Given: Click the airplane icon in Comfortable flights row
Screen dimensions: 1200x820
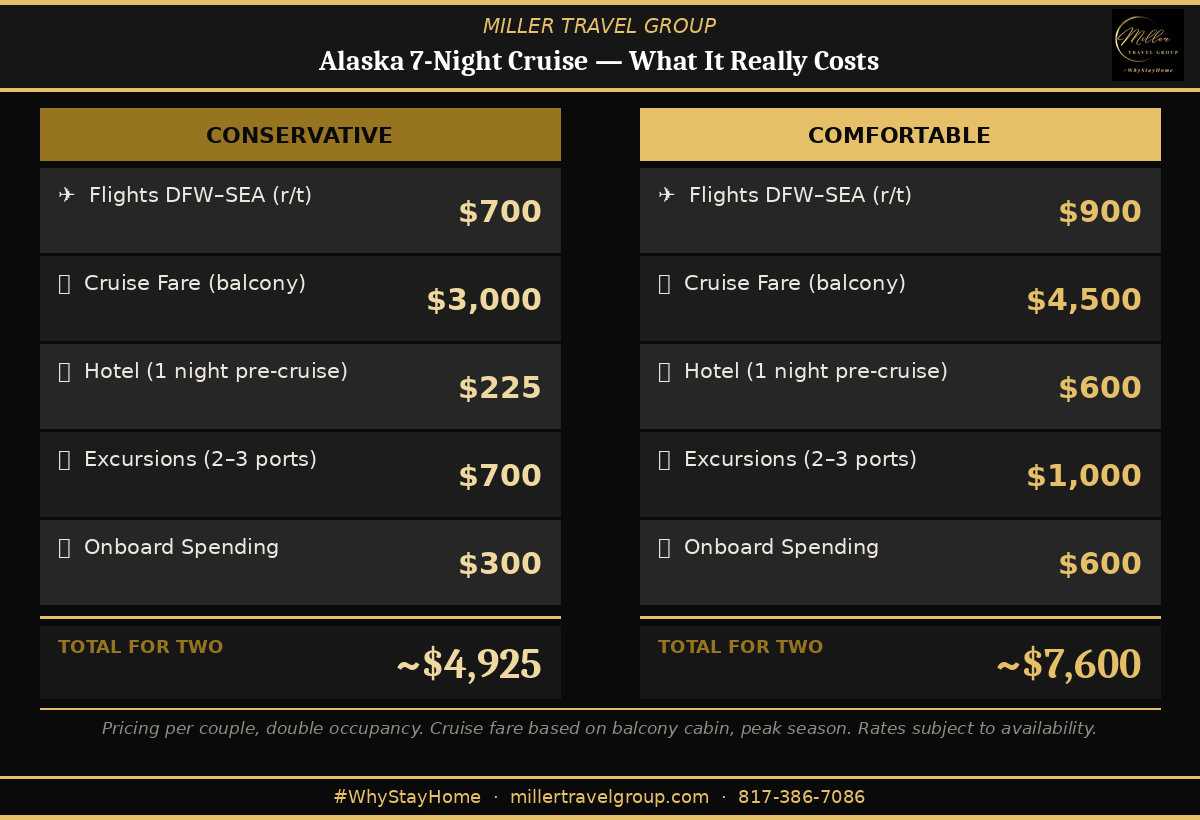Looking at the screenshot, I should coord(667,196).
